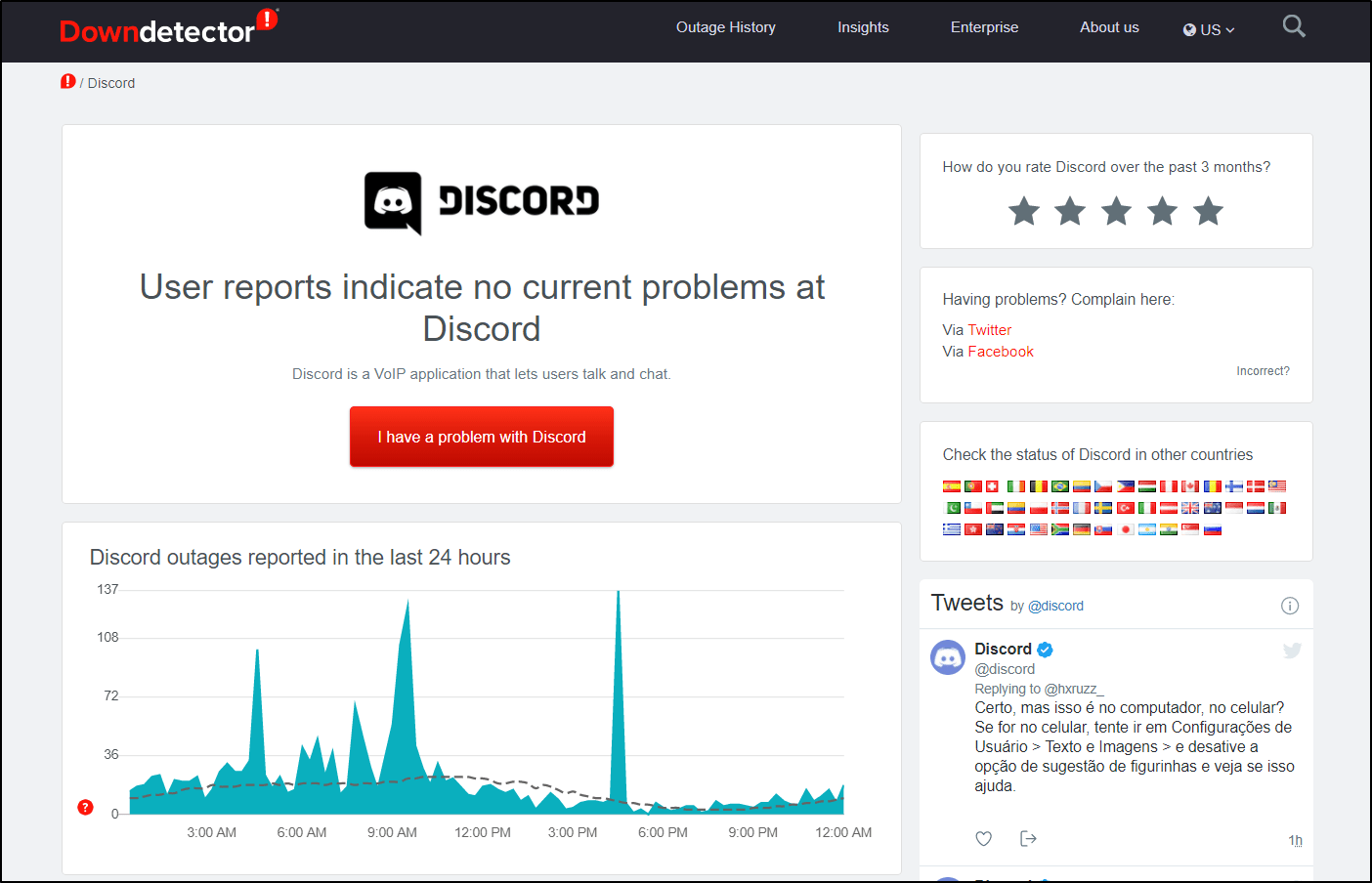Rate Discord three stars
This screenshot has width=1372, height=883.
tap(1116, 211)
